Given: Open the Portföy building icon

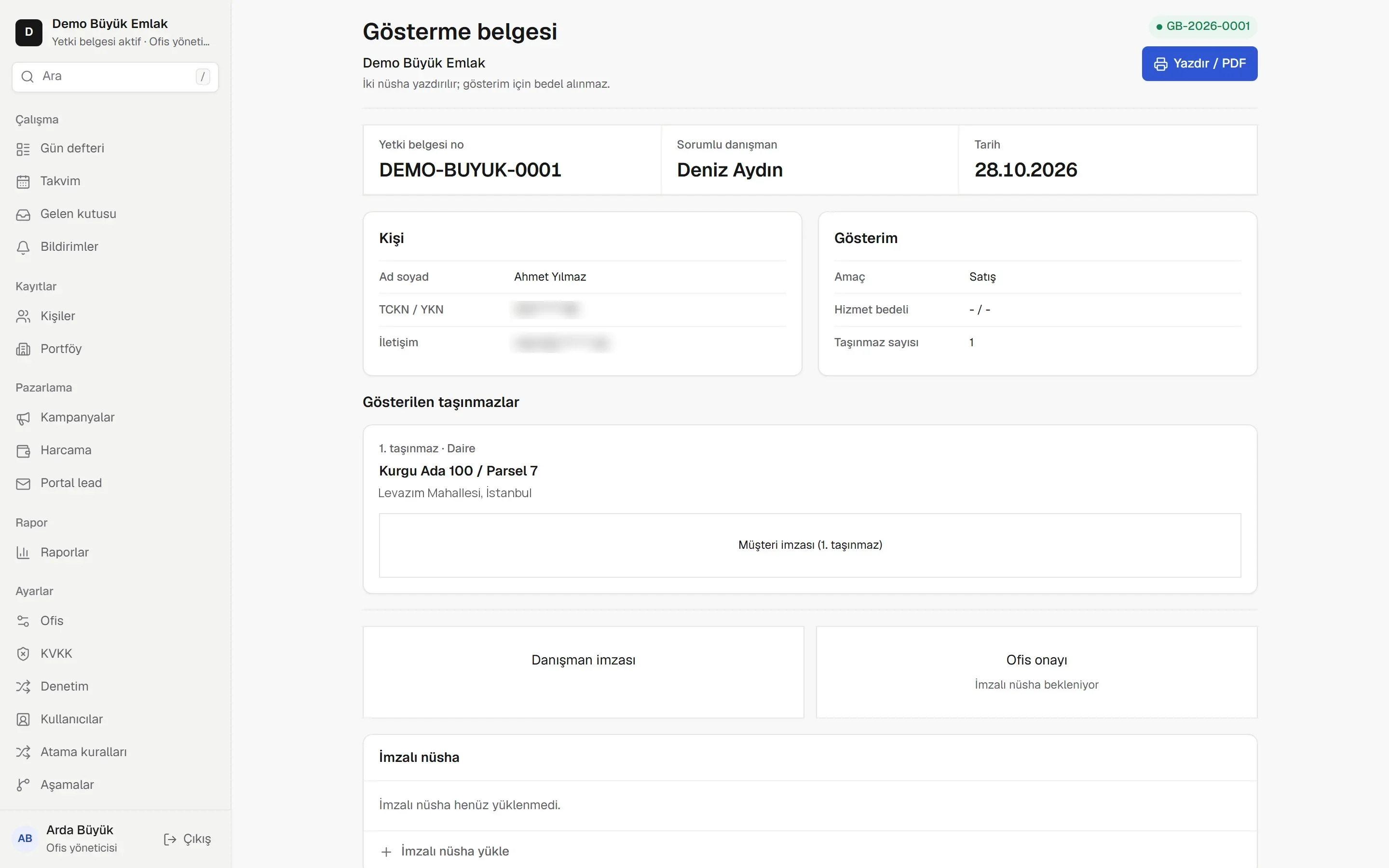Looking at the screenshot, I should click(23, 349).
